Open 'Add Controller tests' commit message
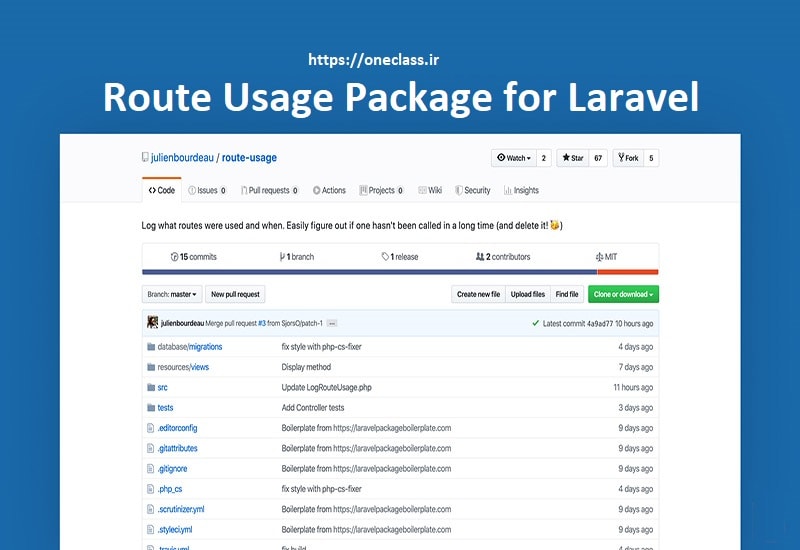The height and width of the screenshot is (550, 800). (x=313, y=408)
